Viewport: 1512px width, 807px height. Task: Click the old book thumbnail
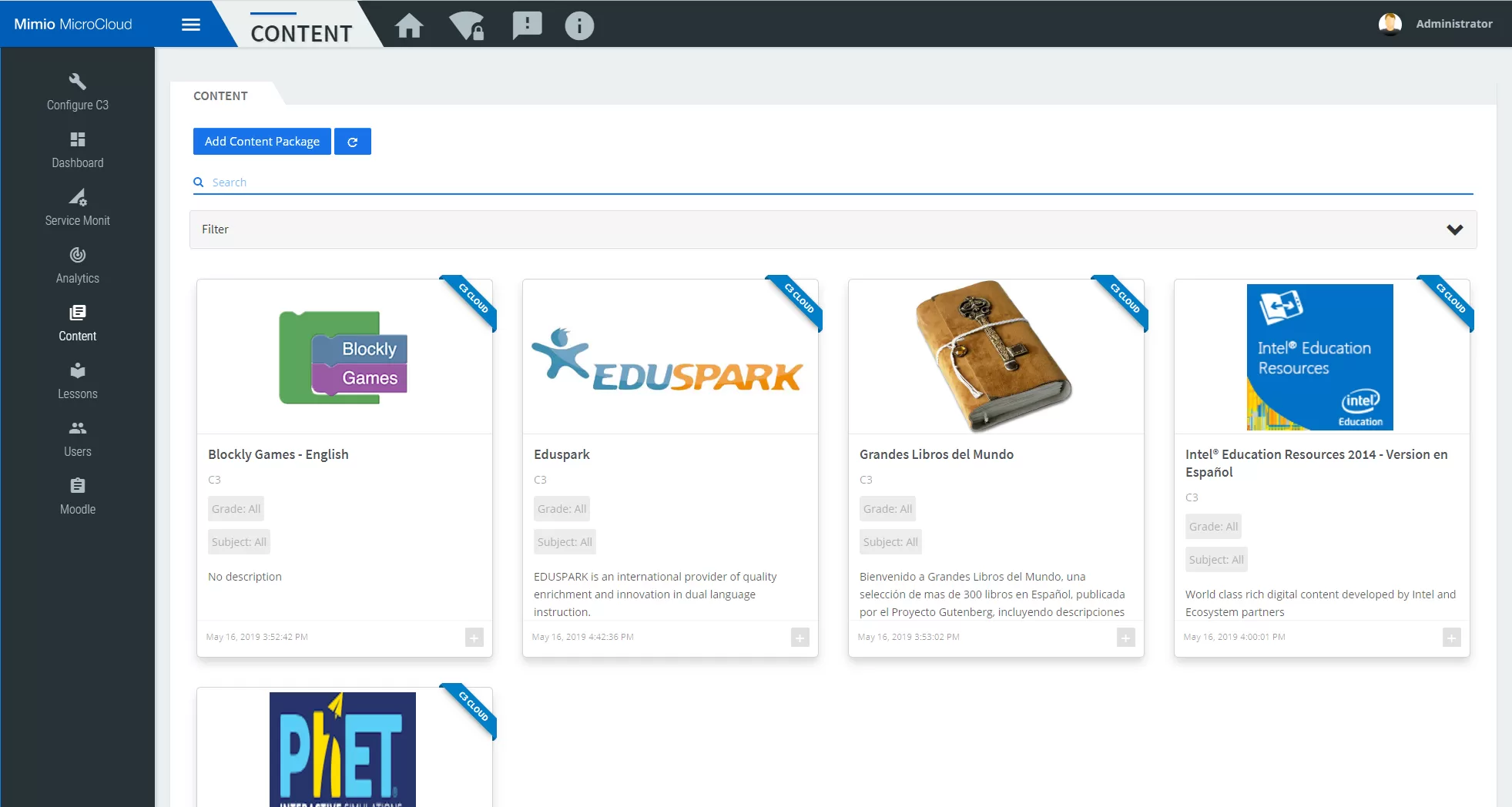[x=993, y=356]
